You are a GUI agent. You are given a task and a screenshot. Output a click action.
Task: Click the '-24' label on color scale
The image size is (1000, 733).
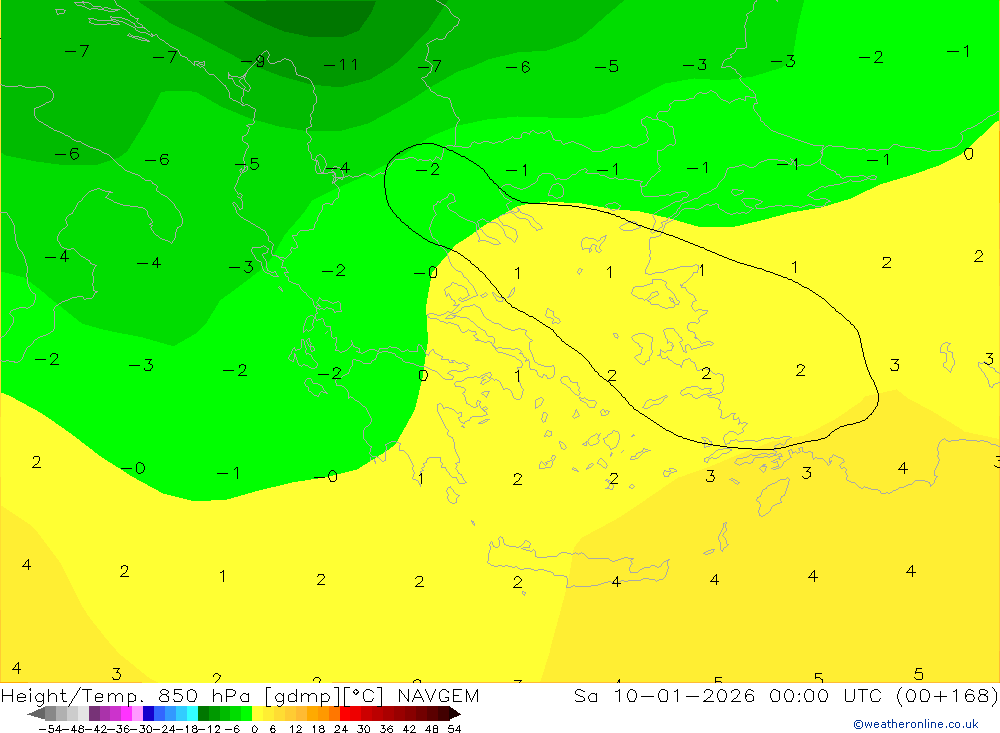point(165,729)
